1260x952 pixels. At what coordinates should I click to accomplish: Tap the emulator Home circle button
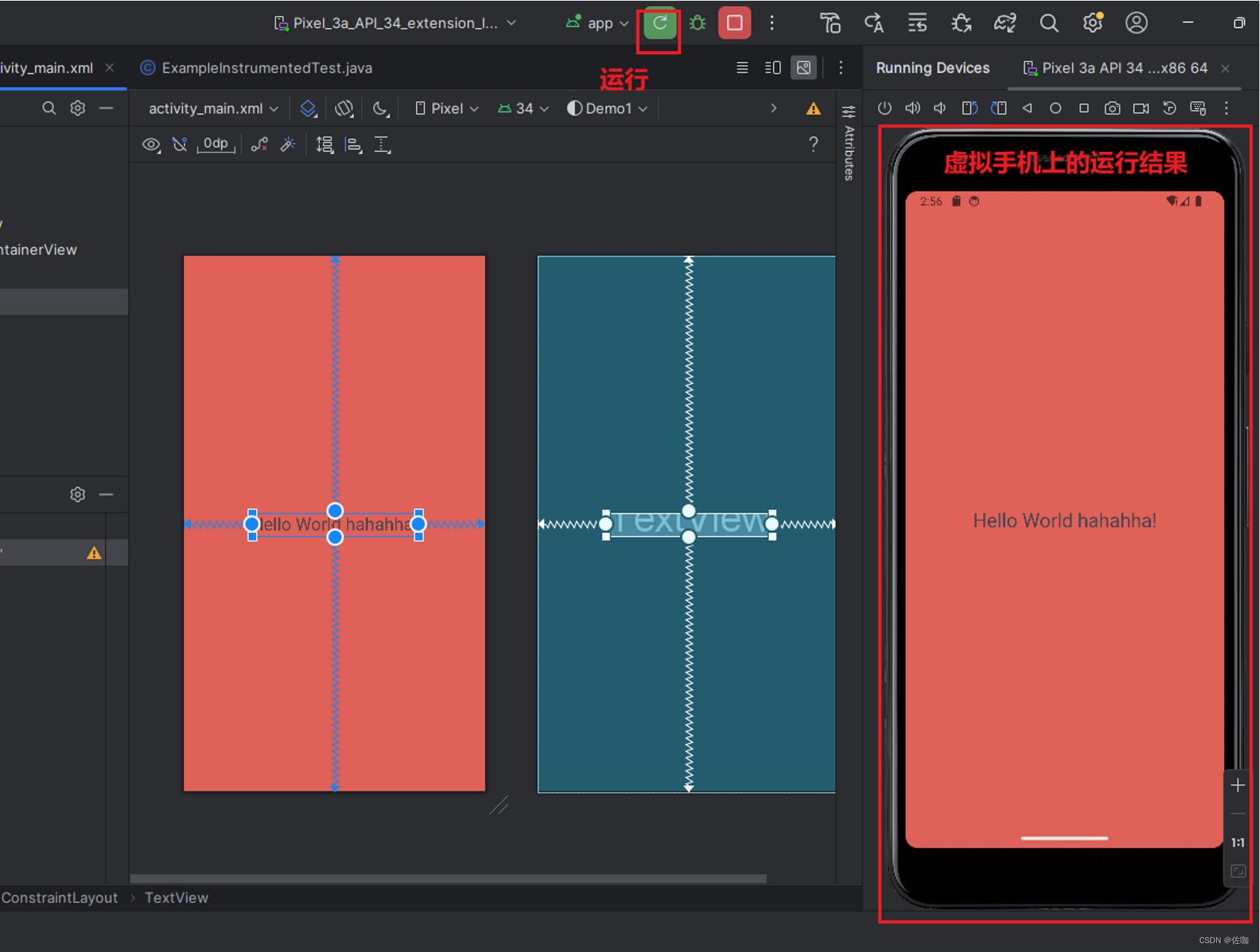point(1056,108)
